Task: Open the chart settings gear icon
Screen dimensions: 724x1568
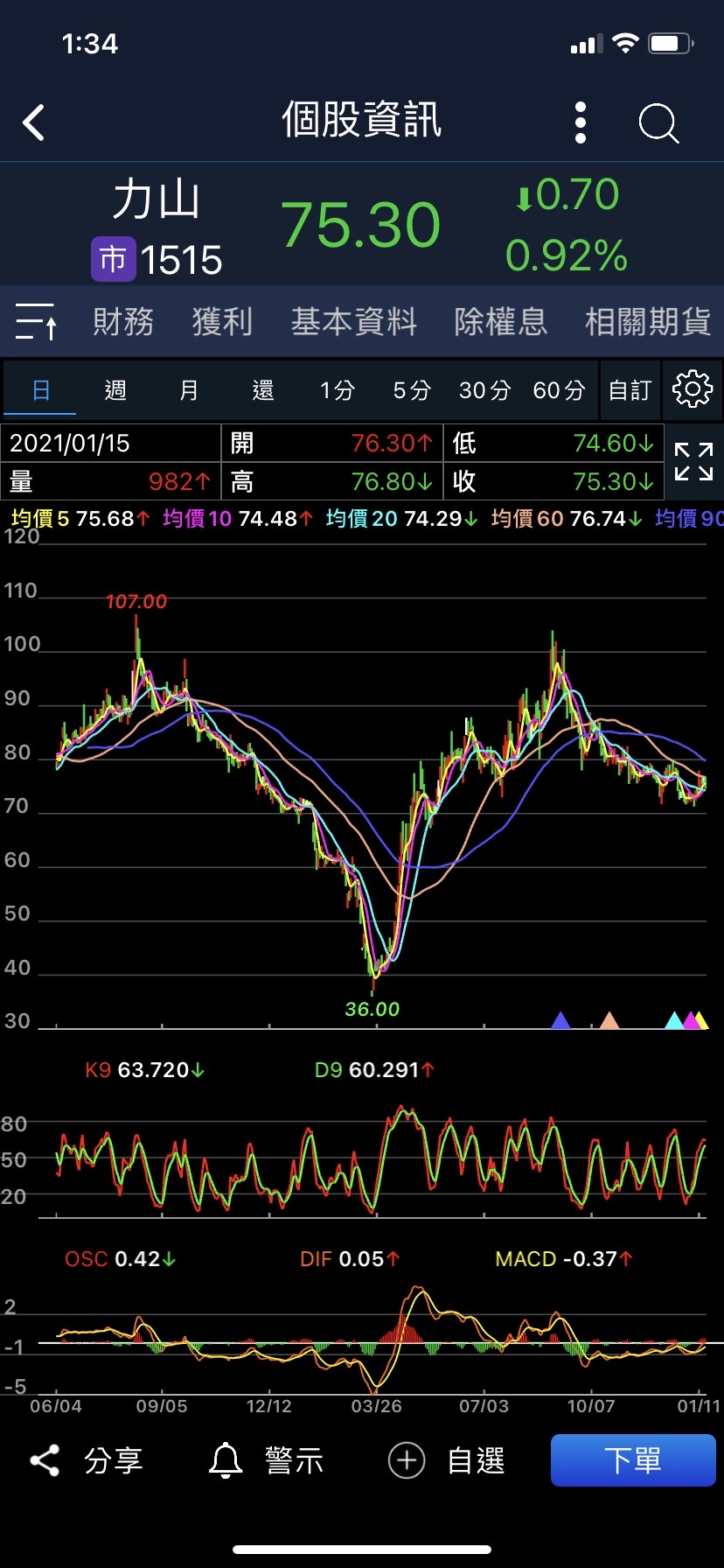Action: pyautogui.click(x=693, y=389)
